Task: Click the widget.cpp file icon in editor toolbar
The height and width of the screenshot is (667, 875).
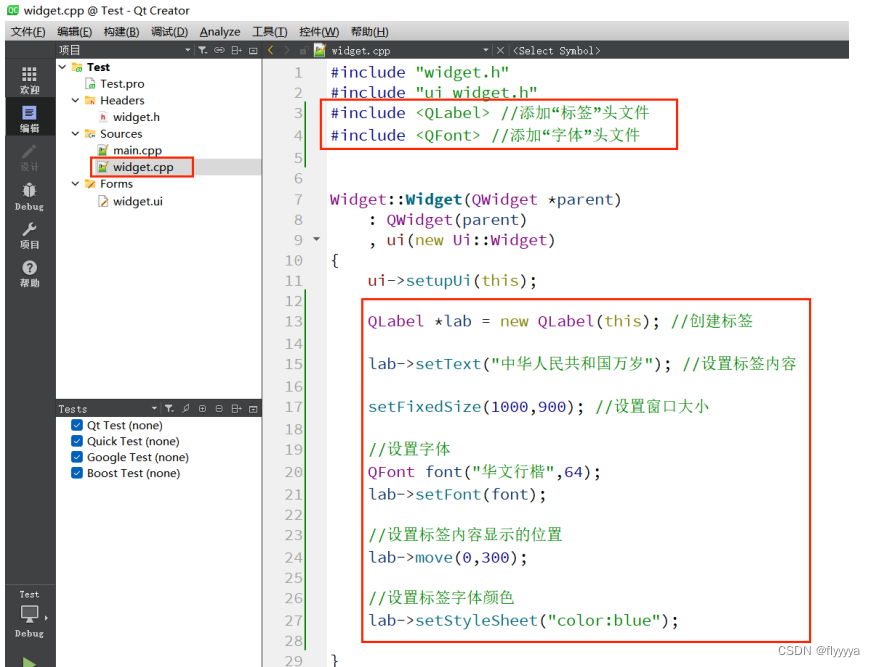Action: click(320, 50)
